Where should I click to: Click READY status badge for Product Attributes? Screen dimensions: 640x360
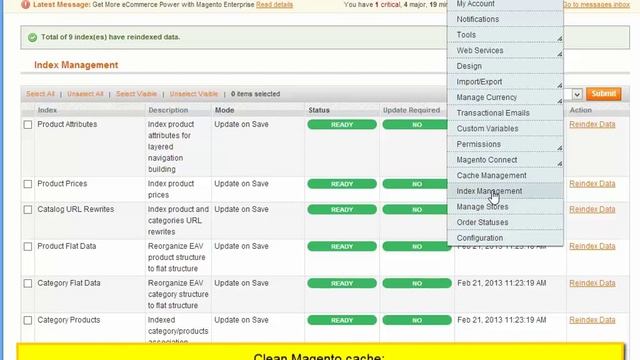pos(342,124)
